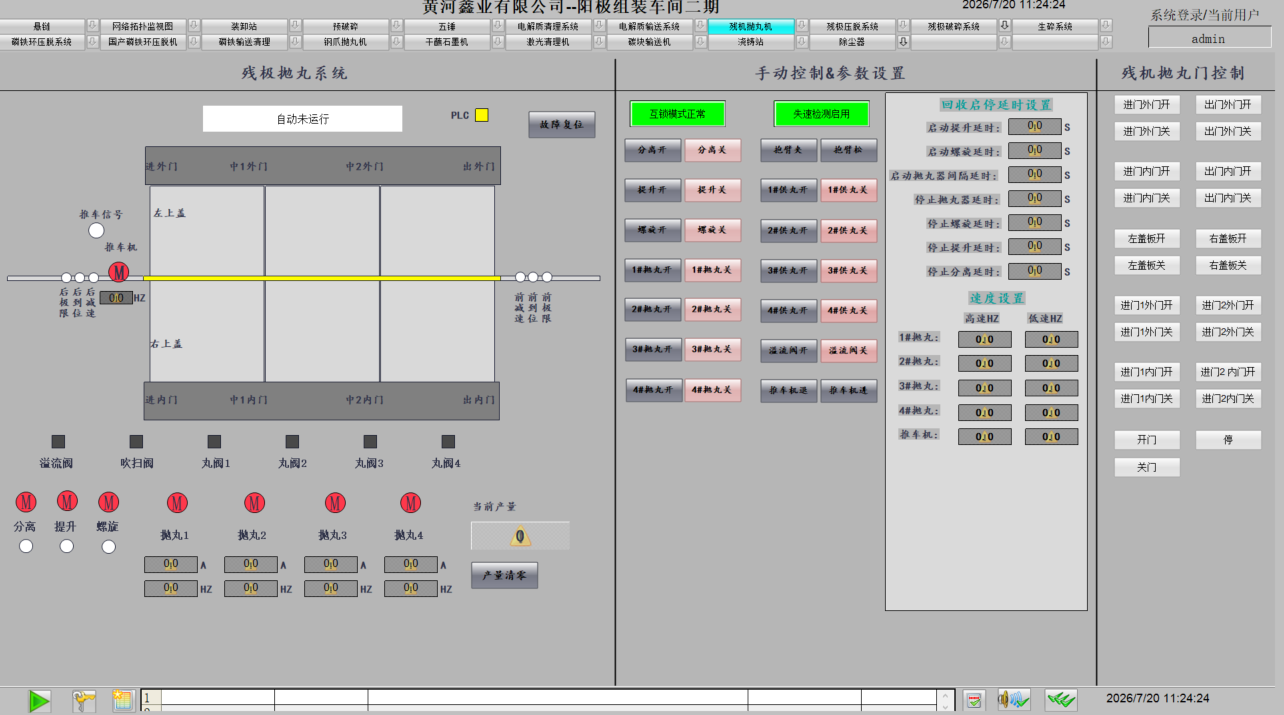
Task: Turn off with 分离关 button
Action: coord(713,150)
